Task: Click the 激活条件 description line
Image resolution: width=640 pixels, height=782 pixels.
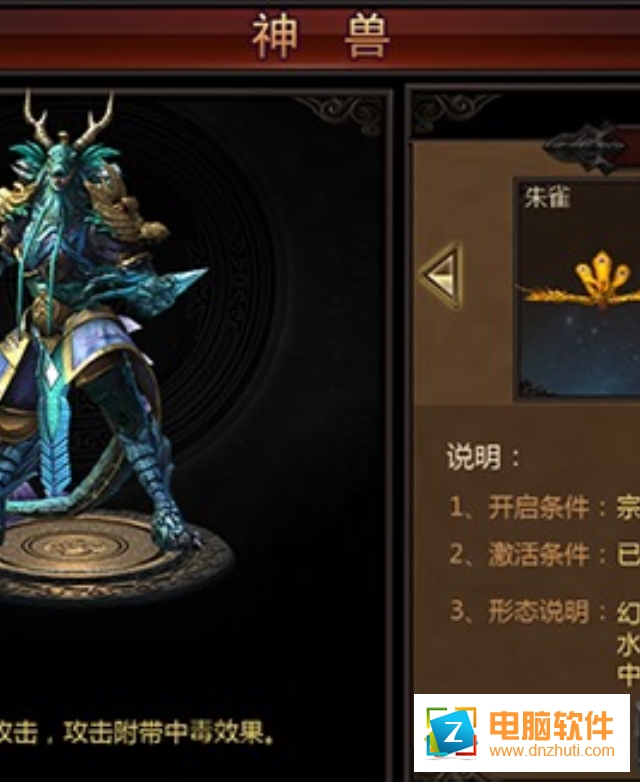Action: point(544,555)
